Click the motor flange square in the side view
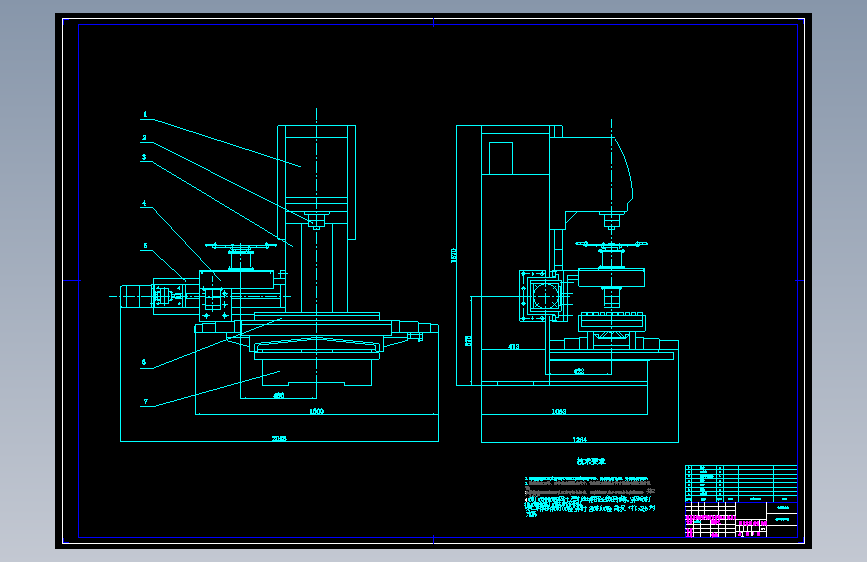Image resolution: width=867 pixels, height=562 pixels. [544, 296]
